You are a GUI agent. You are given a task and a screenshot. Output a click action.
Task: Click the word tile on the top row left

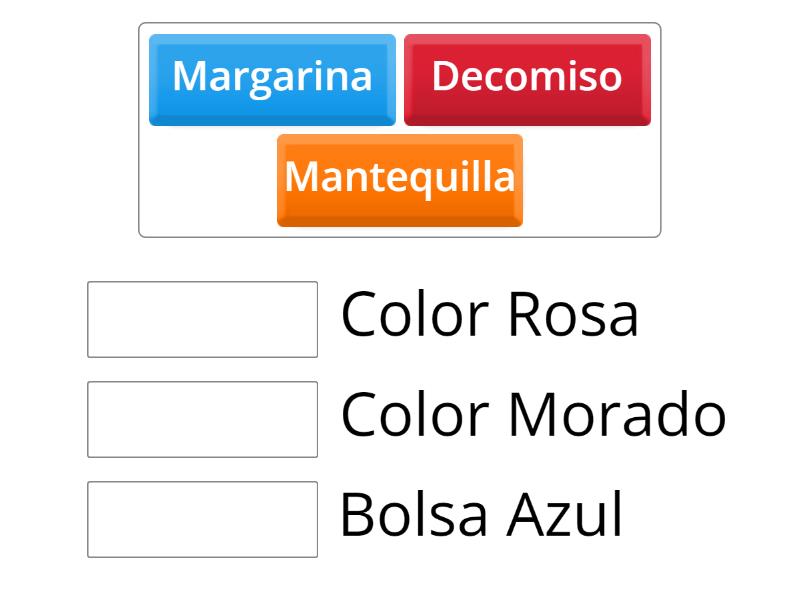tap(271, 77)
